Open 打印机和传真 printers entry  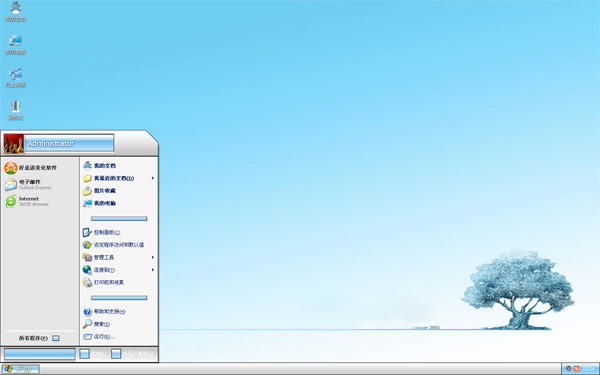coord(103,282)
